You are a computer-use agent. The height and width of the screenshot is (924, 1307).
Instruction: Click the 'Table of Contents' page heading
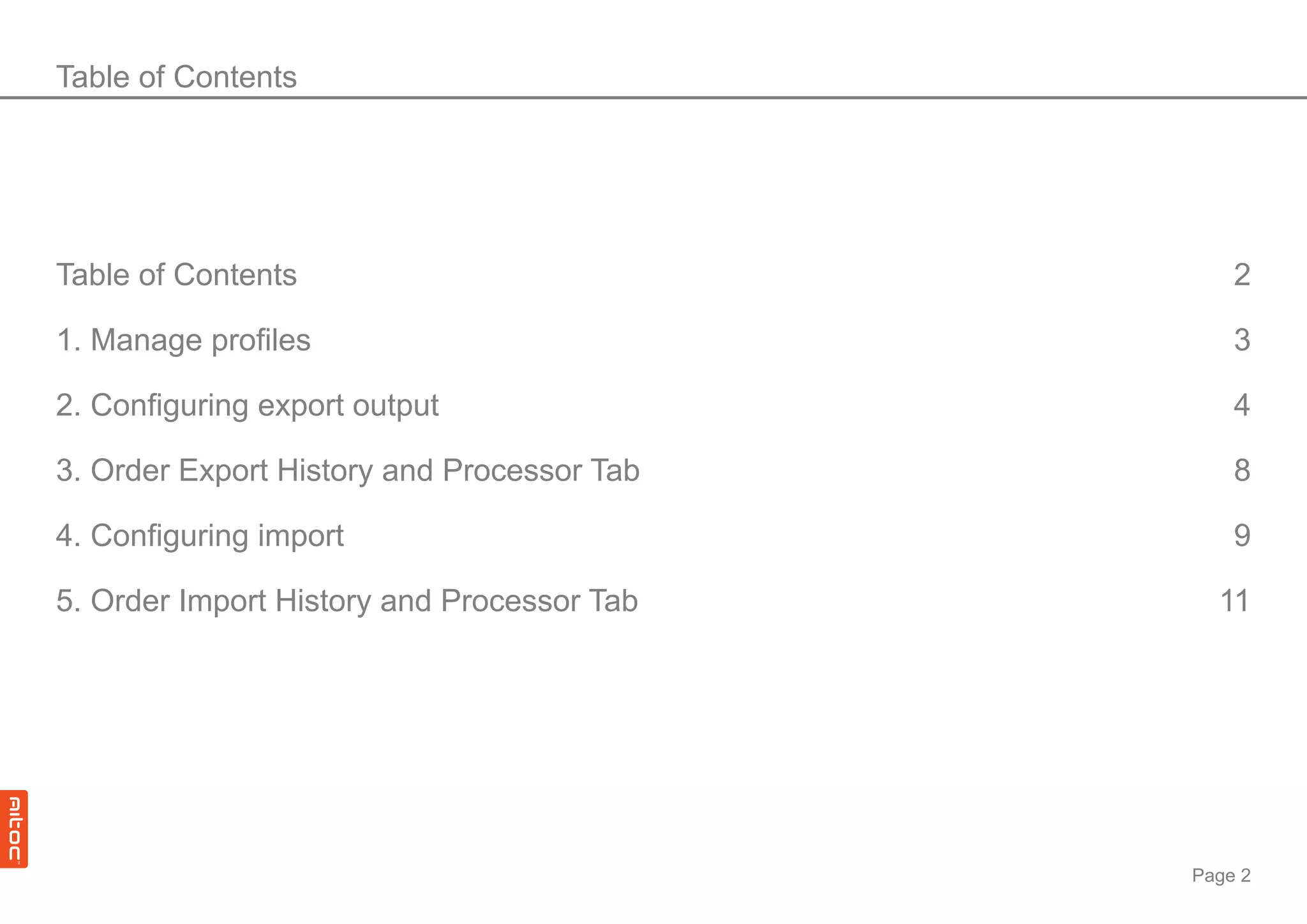tap(176, 77)
